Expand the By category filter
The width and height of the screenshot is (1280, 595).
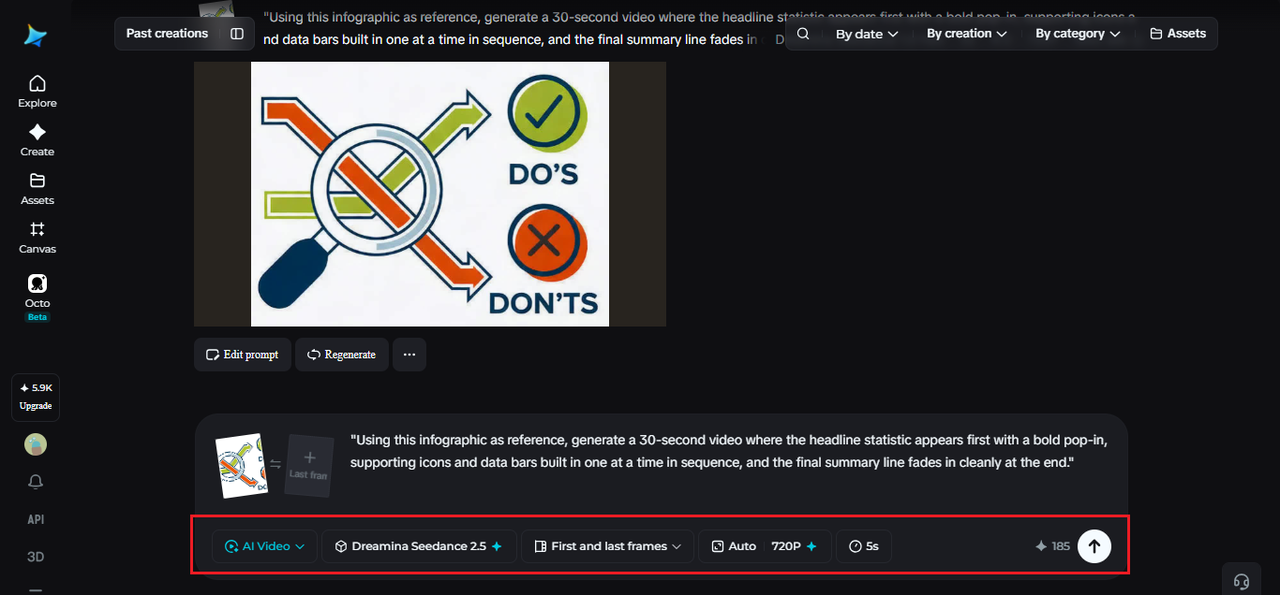click(1078, 33)
